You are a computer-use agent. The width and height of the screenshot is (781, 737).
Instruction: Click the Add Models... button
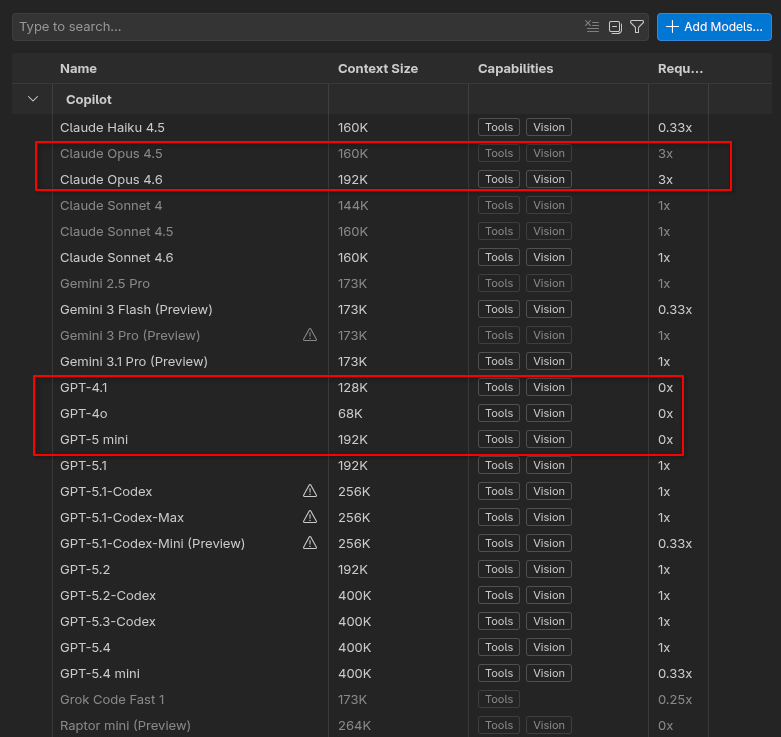[714, 27]
